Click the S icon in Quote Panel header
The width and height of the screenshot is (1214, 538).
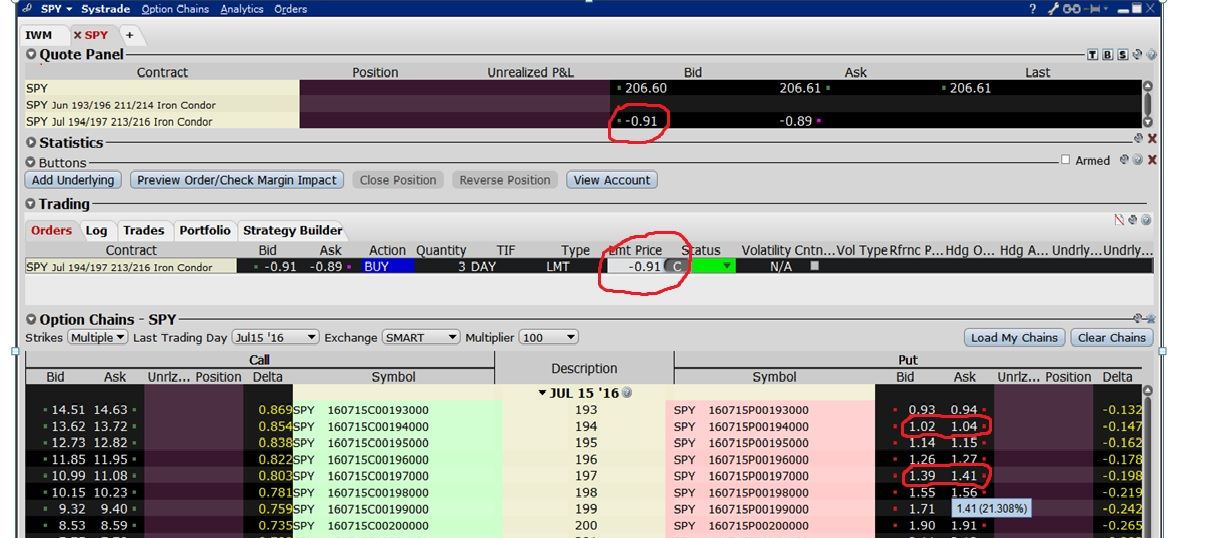coord(1123,55)
